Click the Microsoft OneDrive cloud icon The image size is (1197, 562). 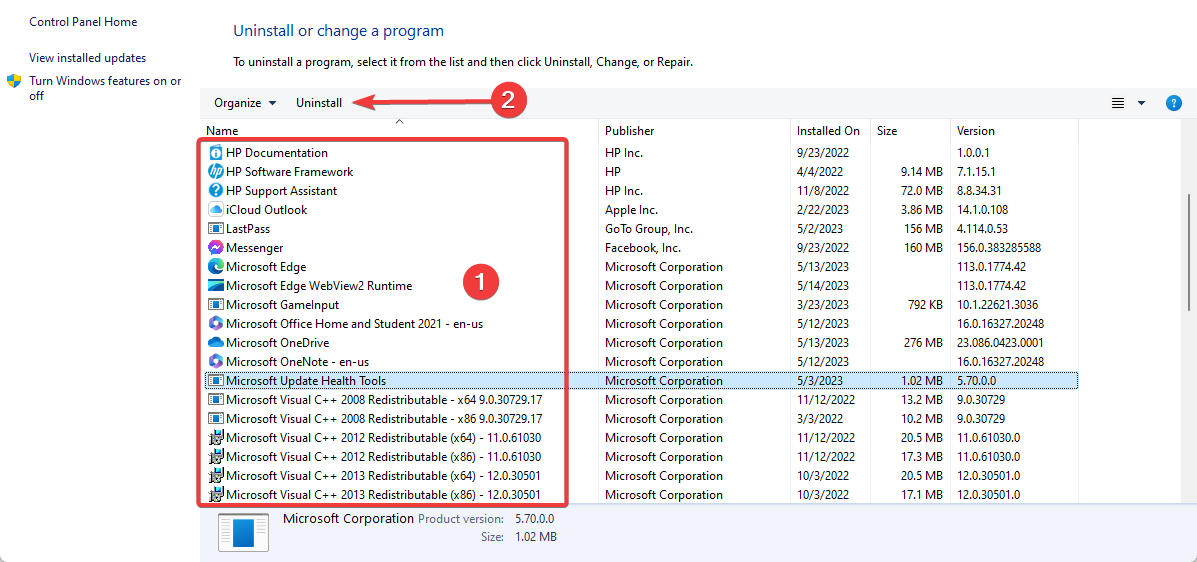(215, 343)
